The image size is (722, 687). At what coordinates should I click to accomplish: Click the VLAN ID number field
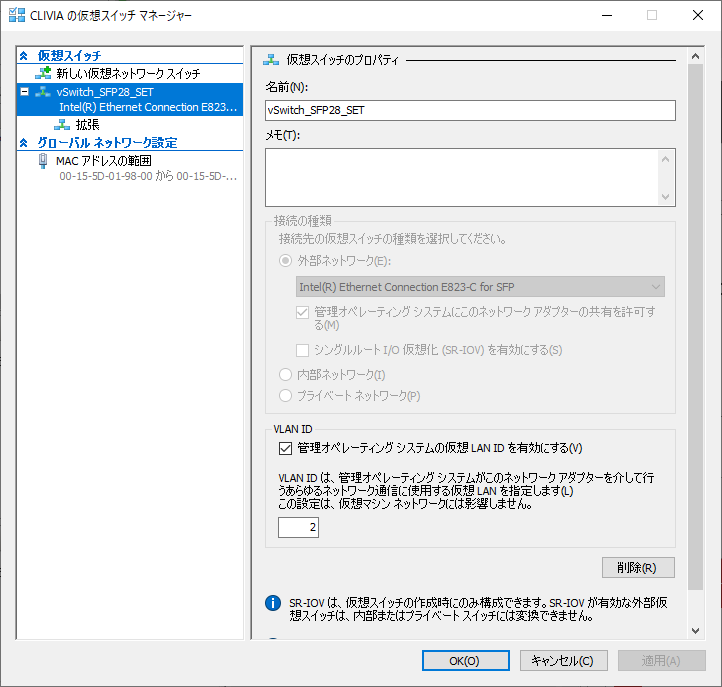pos(298,527)
